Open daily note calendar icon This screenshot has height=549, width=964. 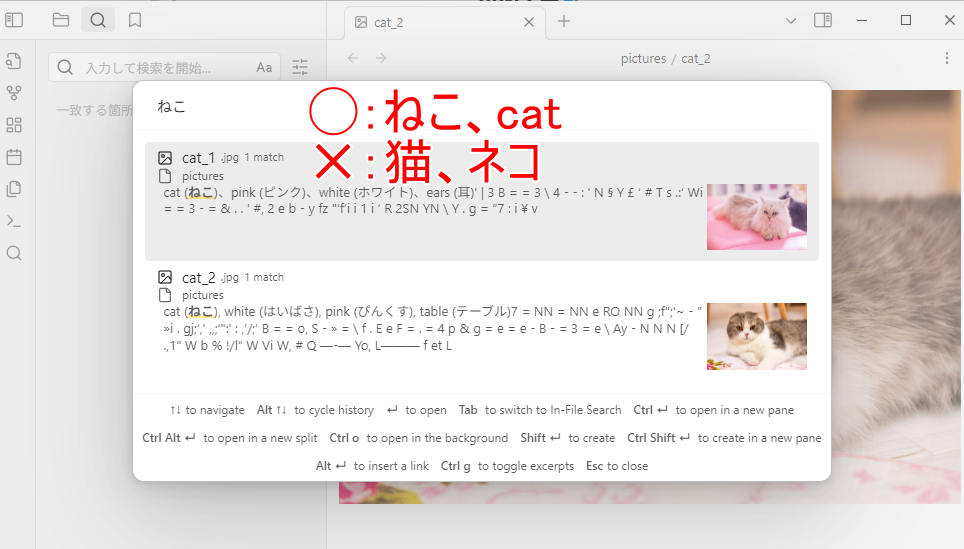[x=14, y=157]
